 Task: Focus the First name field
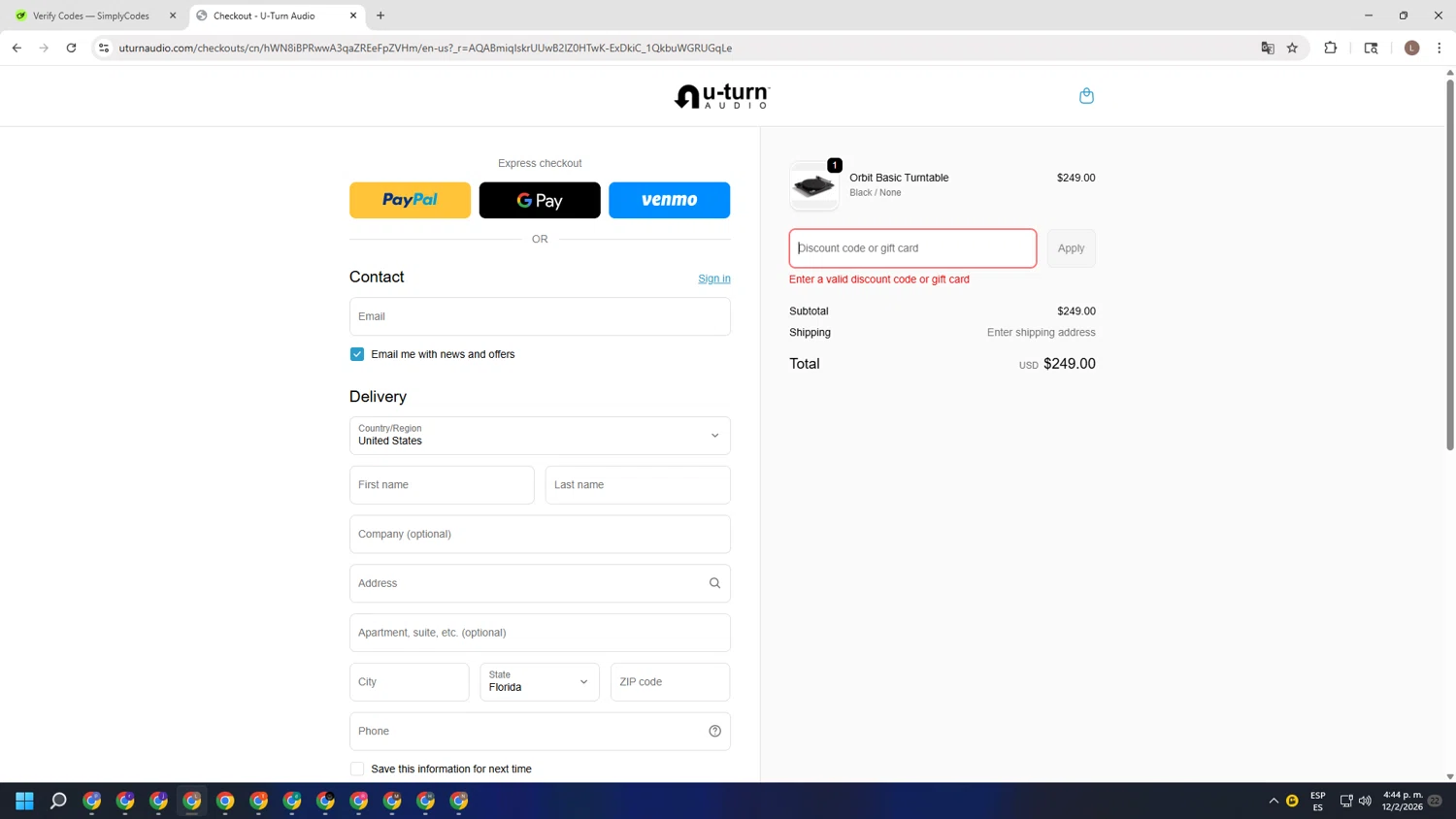(442, 485)
